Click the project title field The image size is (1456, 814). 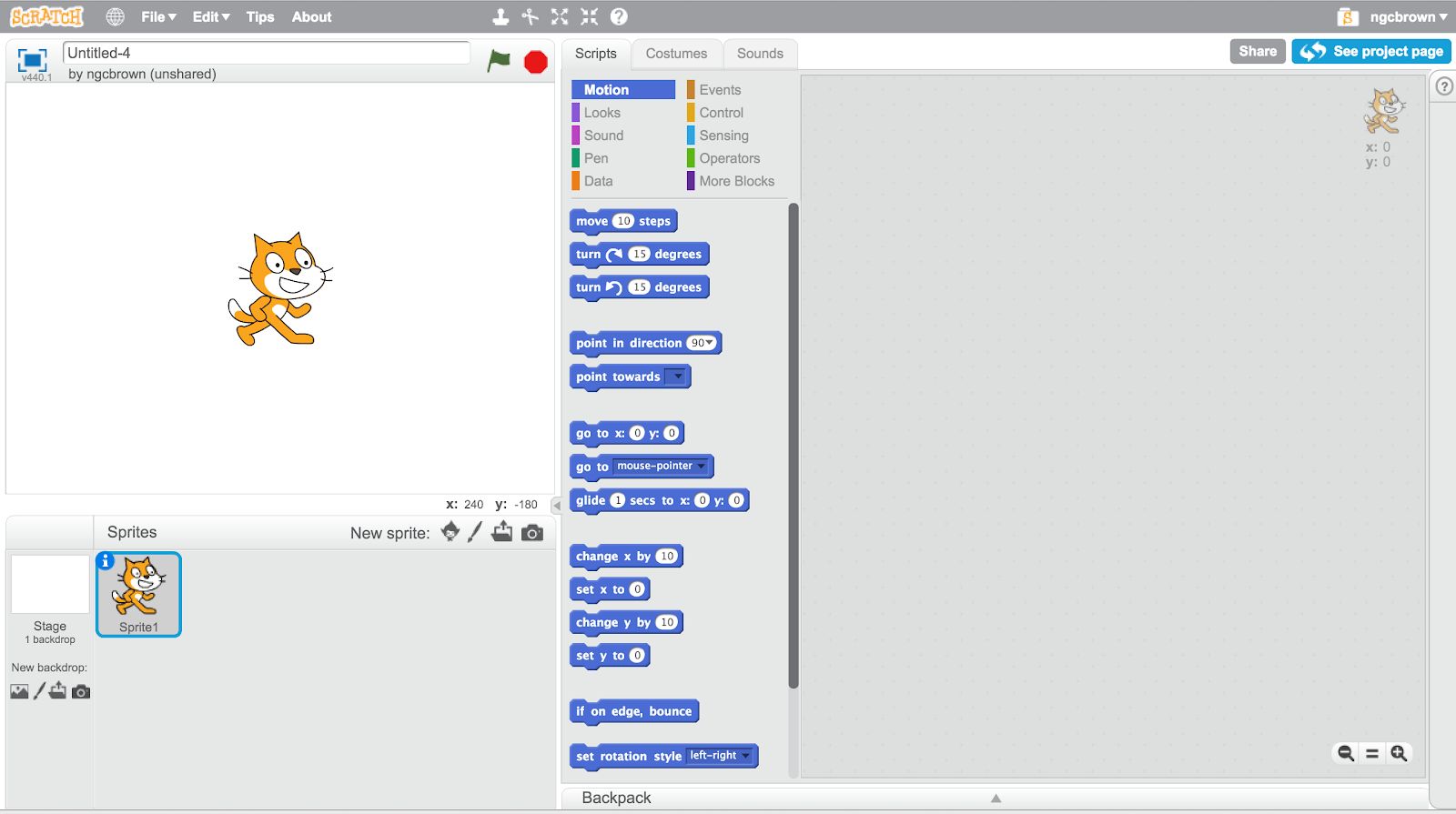point(267,53)
